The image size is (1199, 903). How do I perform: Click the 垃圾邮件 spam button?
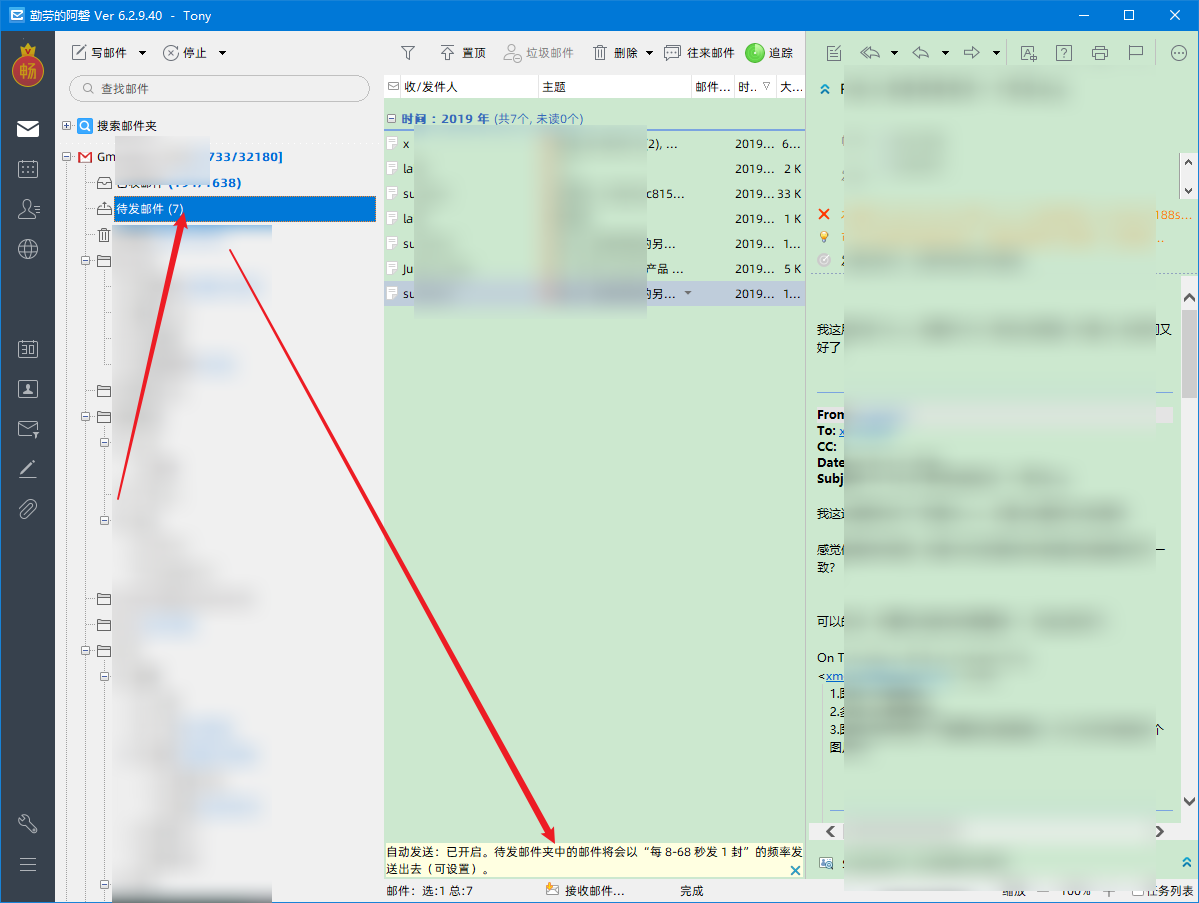pos(538,53)
